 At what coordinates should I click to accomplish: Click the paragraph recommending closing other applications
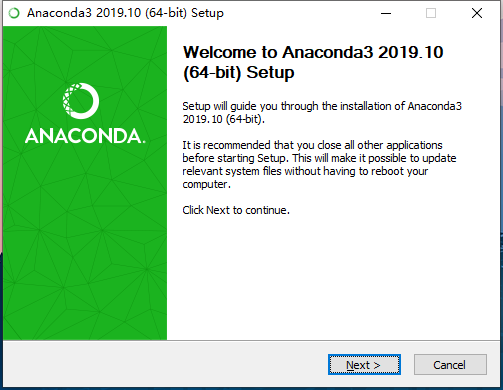pyautogui.click(x=319, y=165)
